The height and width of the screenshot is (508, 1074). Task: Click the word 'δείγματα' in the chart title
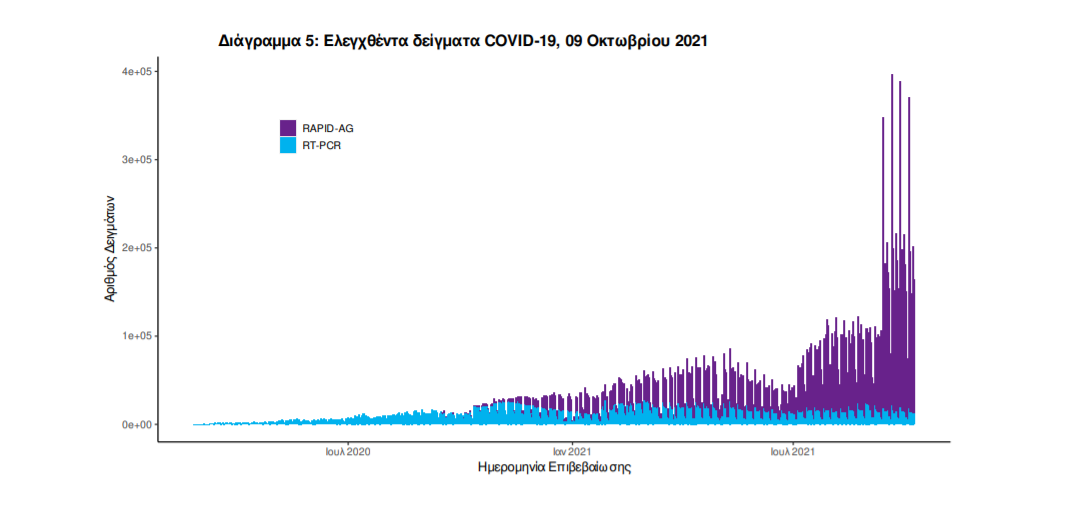[x=446, y=41]
